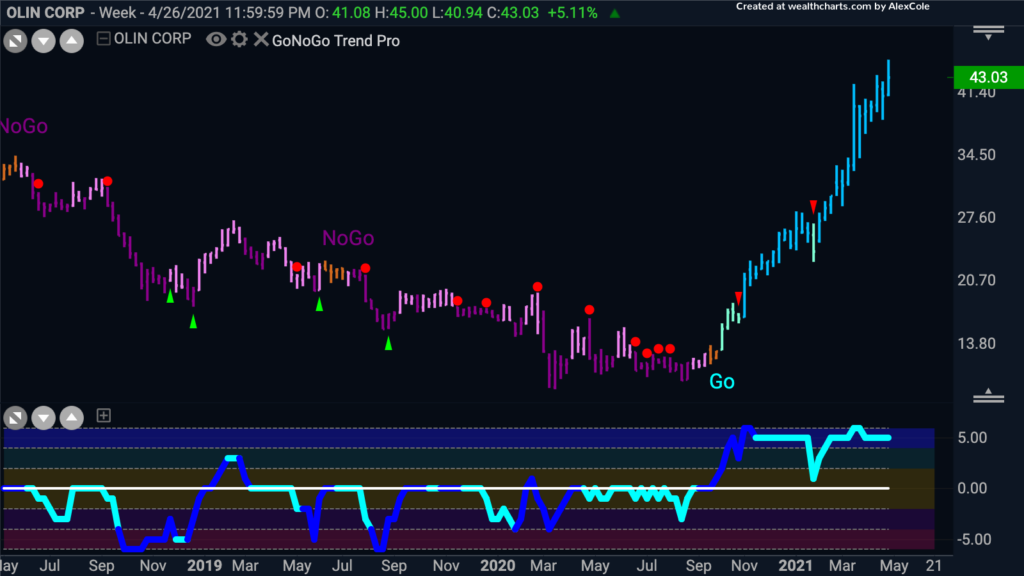
Task: Click the OLIN CORP title in header
Action: pyautogui.click(x=45, y=12)
